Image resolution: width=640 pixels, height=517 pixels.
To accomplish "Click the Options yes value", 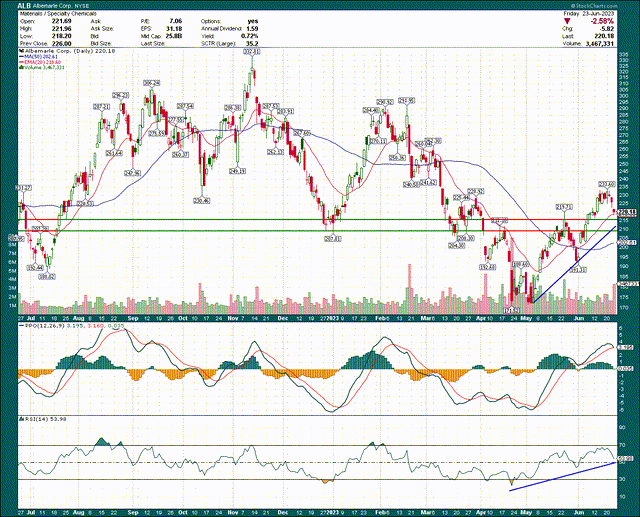I will click(253, 18).
